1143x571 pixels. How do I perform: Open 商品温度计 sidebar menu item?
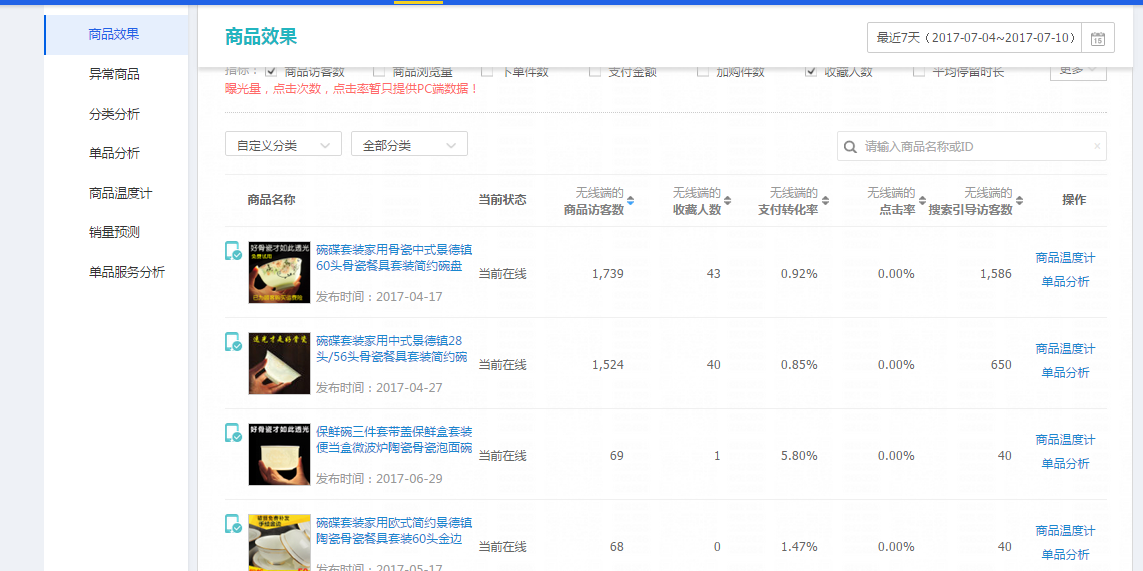pyautogui.click(x=120, y=193)
